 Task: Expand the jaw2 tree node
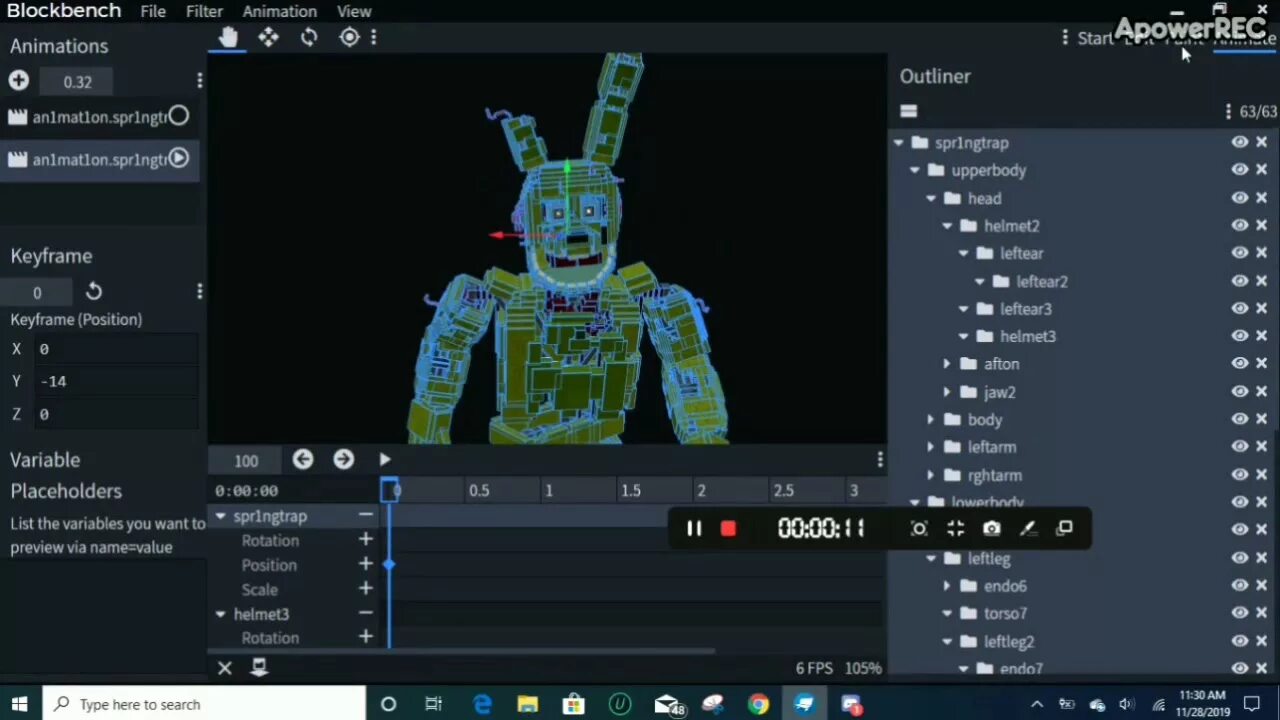pyautogui.click(x=947, y=392)
